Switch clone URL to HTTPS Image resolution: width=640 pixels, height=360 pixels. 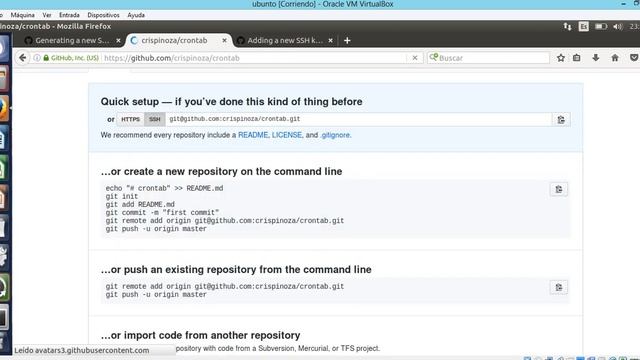click(130, 119)
